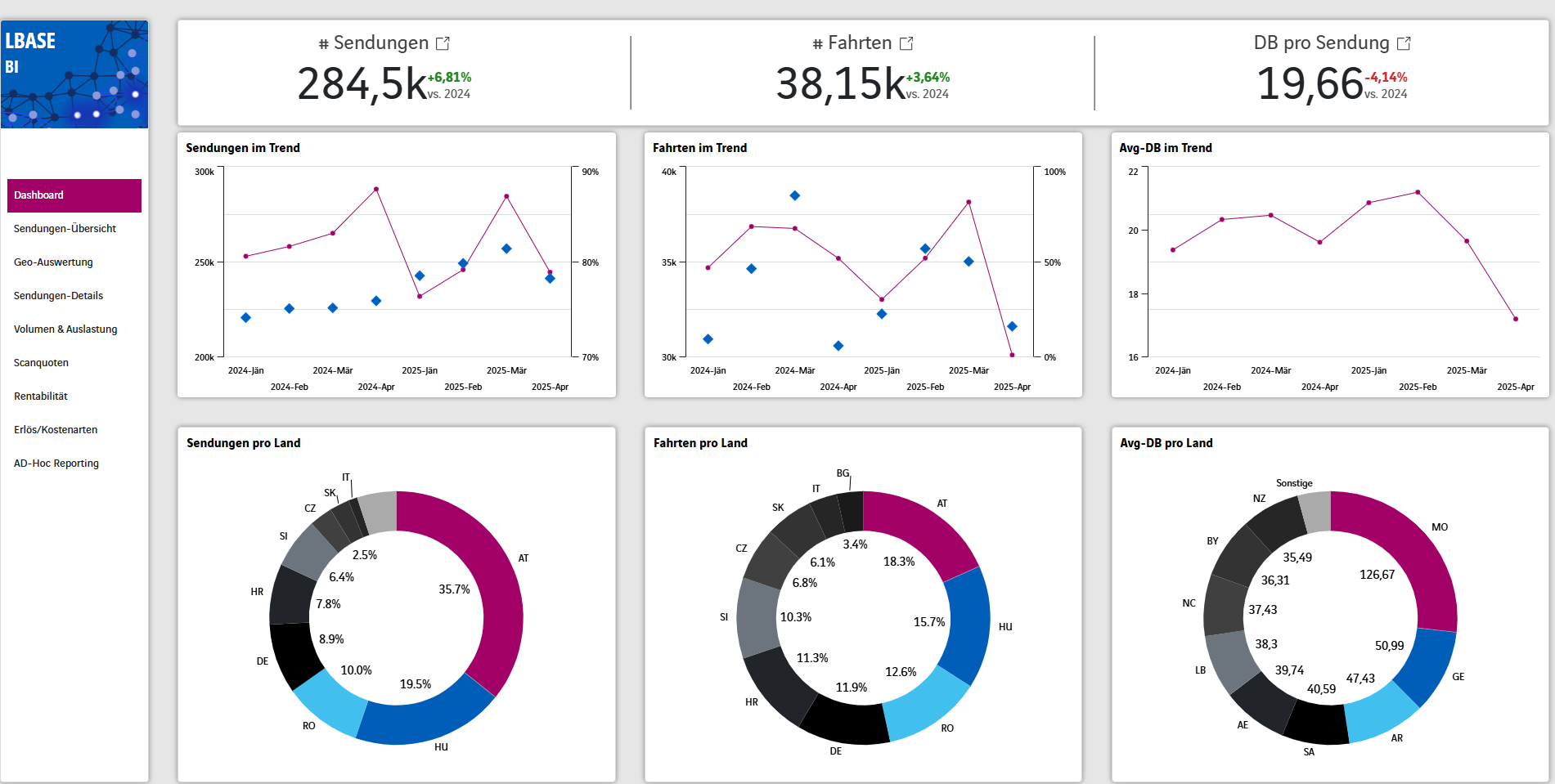Open Fahrten KPI external link icon
The image size is (1555, 784).
pyautogui.click(x=906, y=43)
